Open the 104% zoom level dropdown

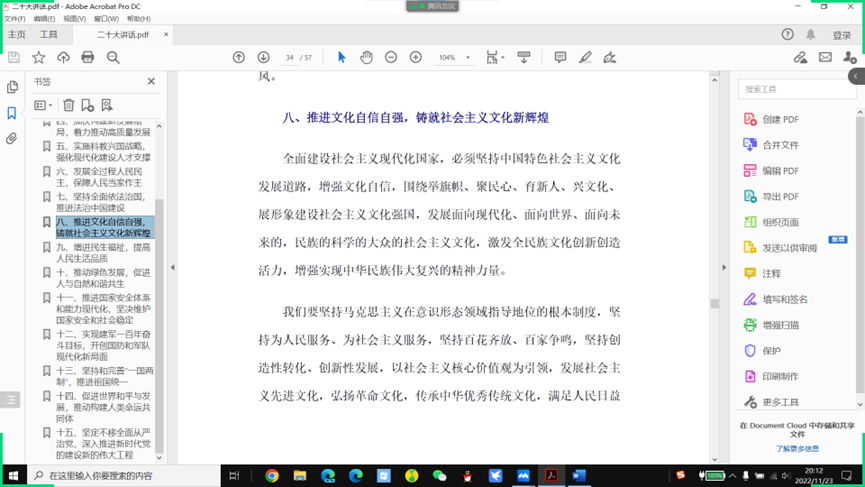point(468,58)
